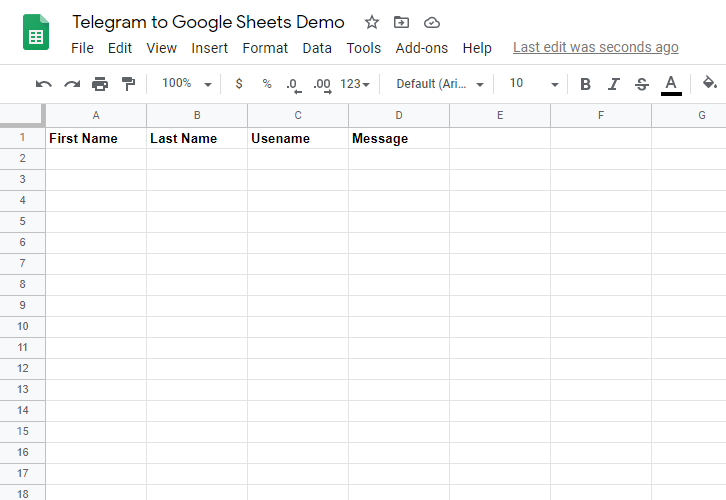Click the redo arrow
Screen dimensions: 726x500
pyautogui.click(x=72, y=84)
